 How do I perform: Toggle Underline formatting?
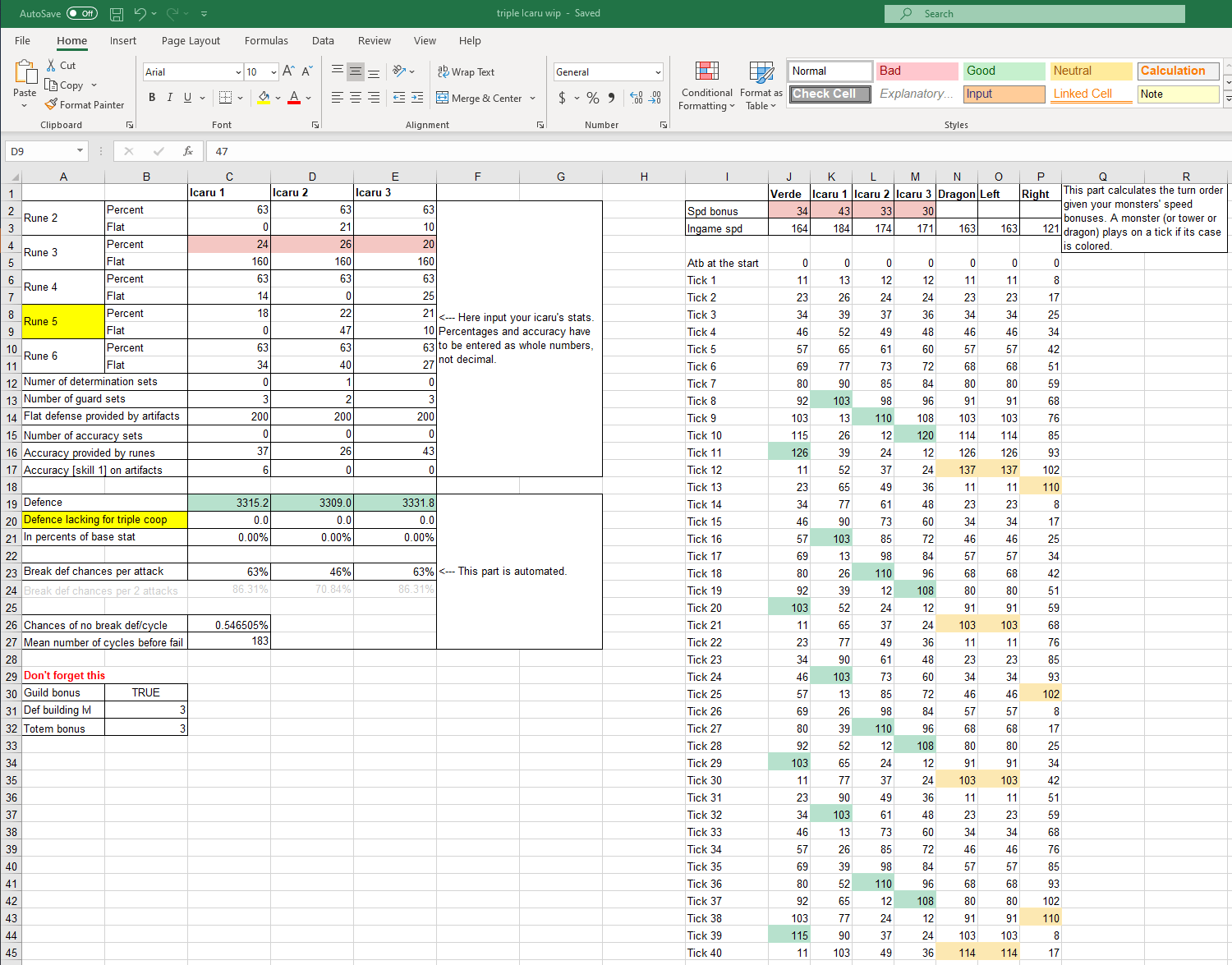pyautogui.click(x=188, y=98)
